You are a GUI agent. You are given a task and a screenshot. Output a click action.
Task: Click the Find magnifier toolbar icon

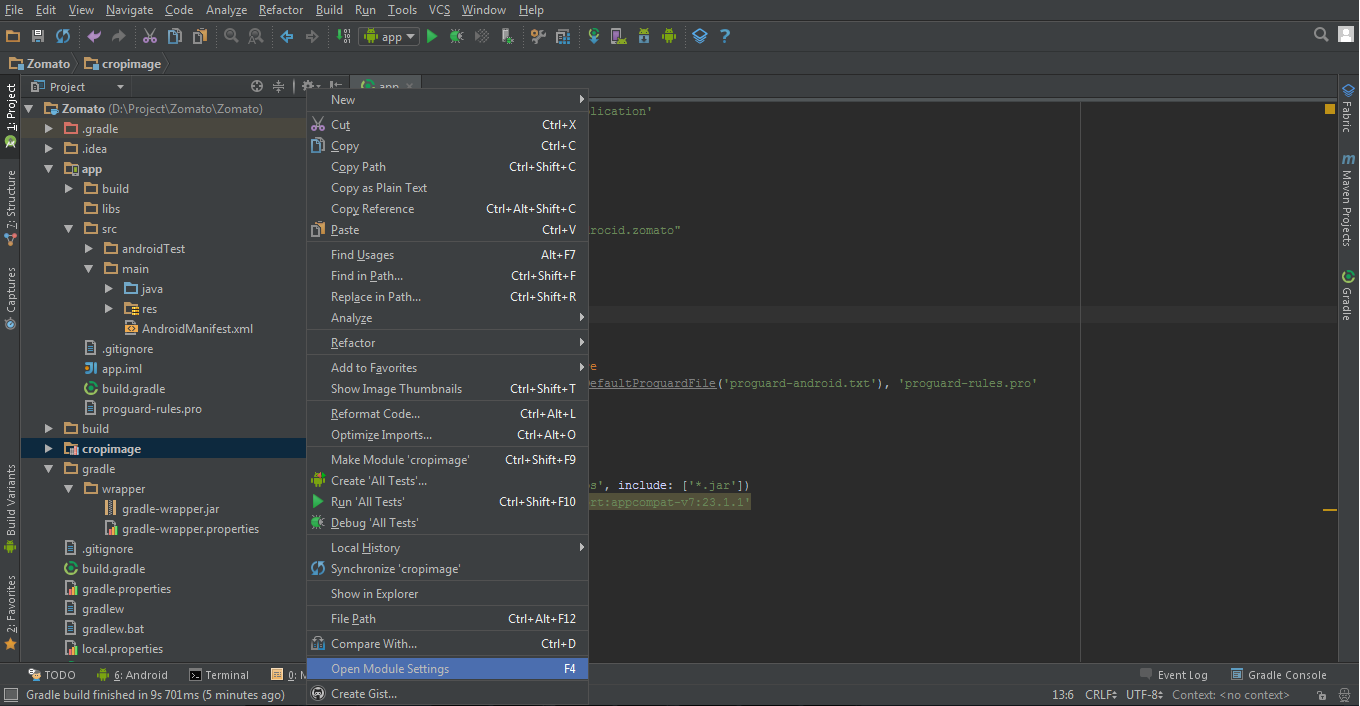pos(231,36)
